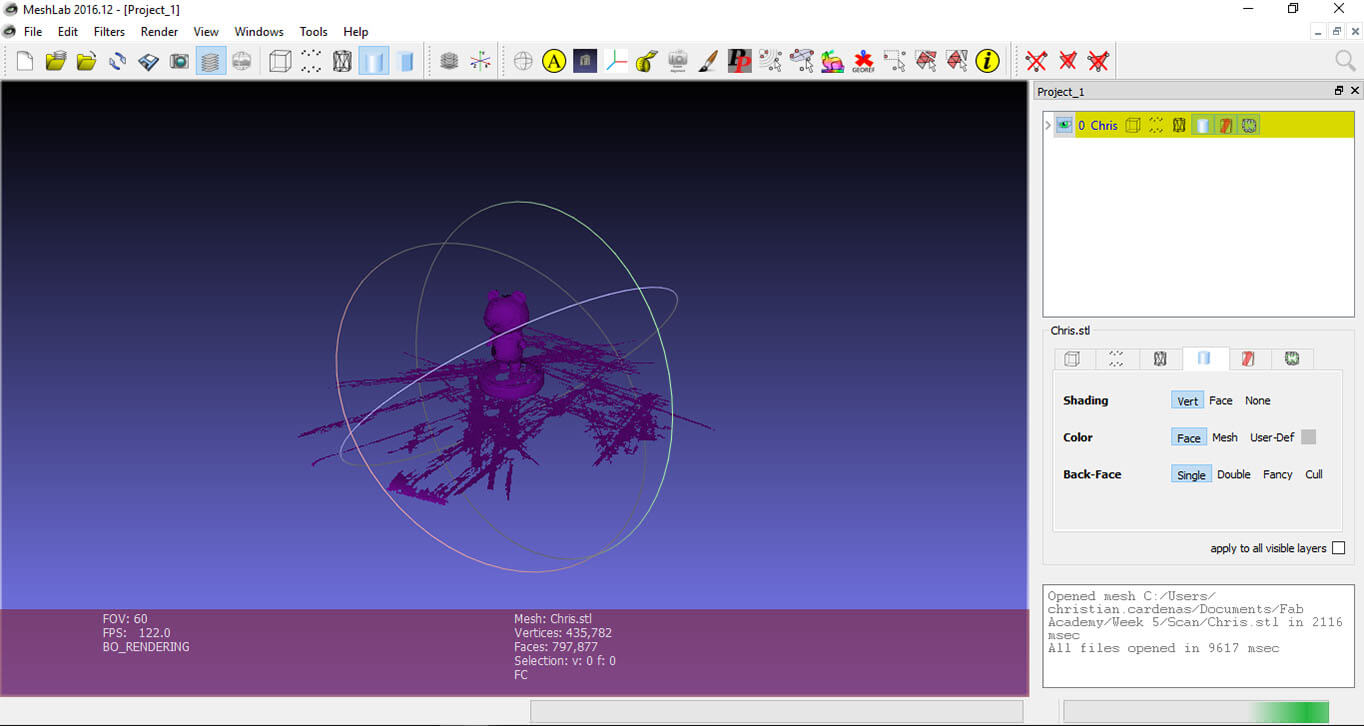Image resolution: width=1364 pixels, height=726 pixels.
Task: Toggle wireframe rendering in main toolbar
Action: [343, 61]
